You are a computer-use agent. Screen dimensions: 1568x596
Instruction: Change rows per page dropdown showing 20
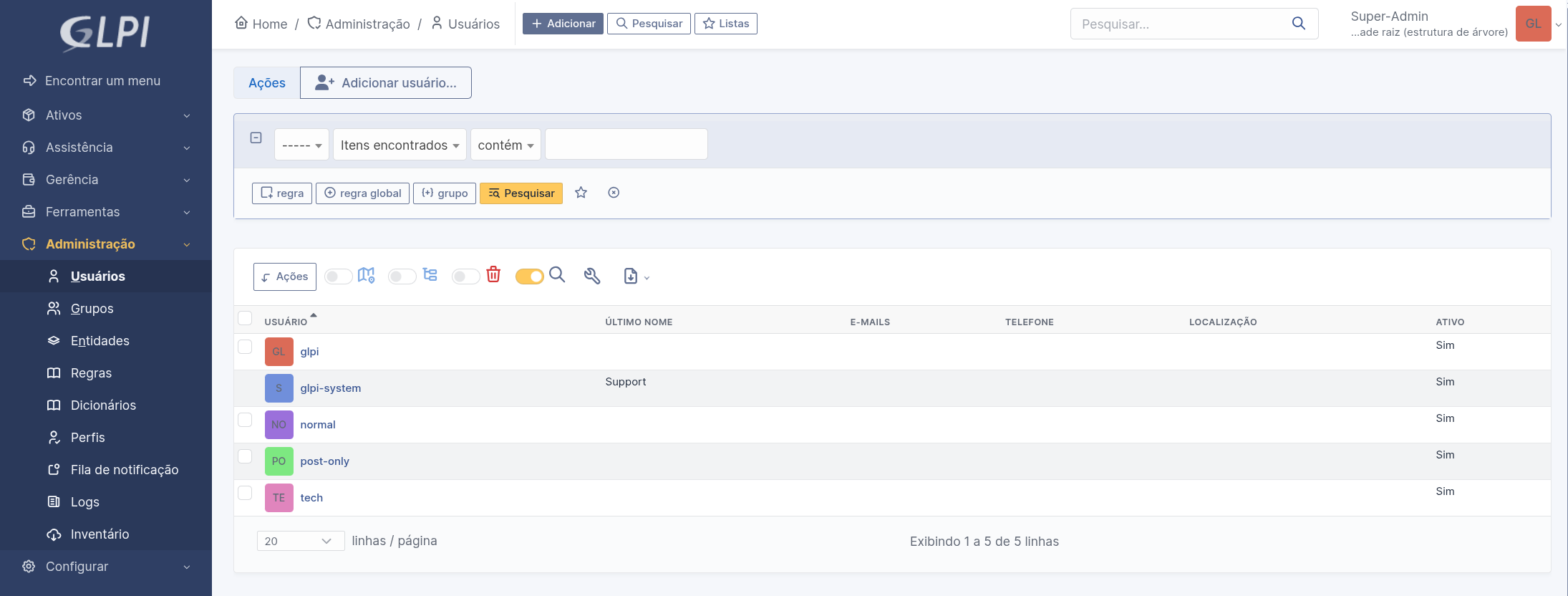tap(300, 541)
